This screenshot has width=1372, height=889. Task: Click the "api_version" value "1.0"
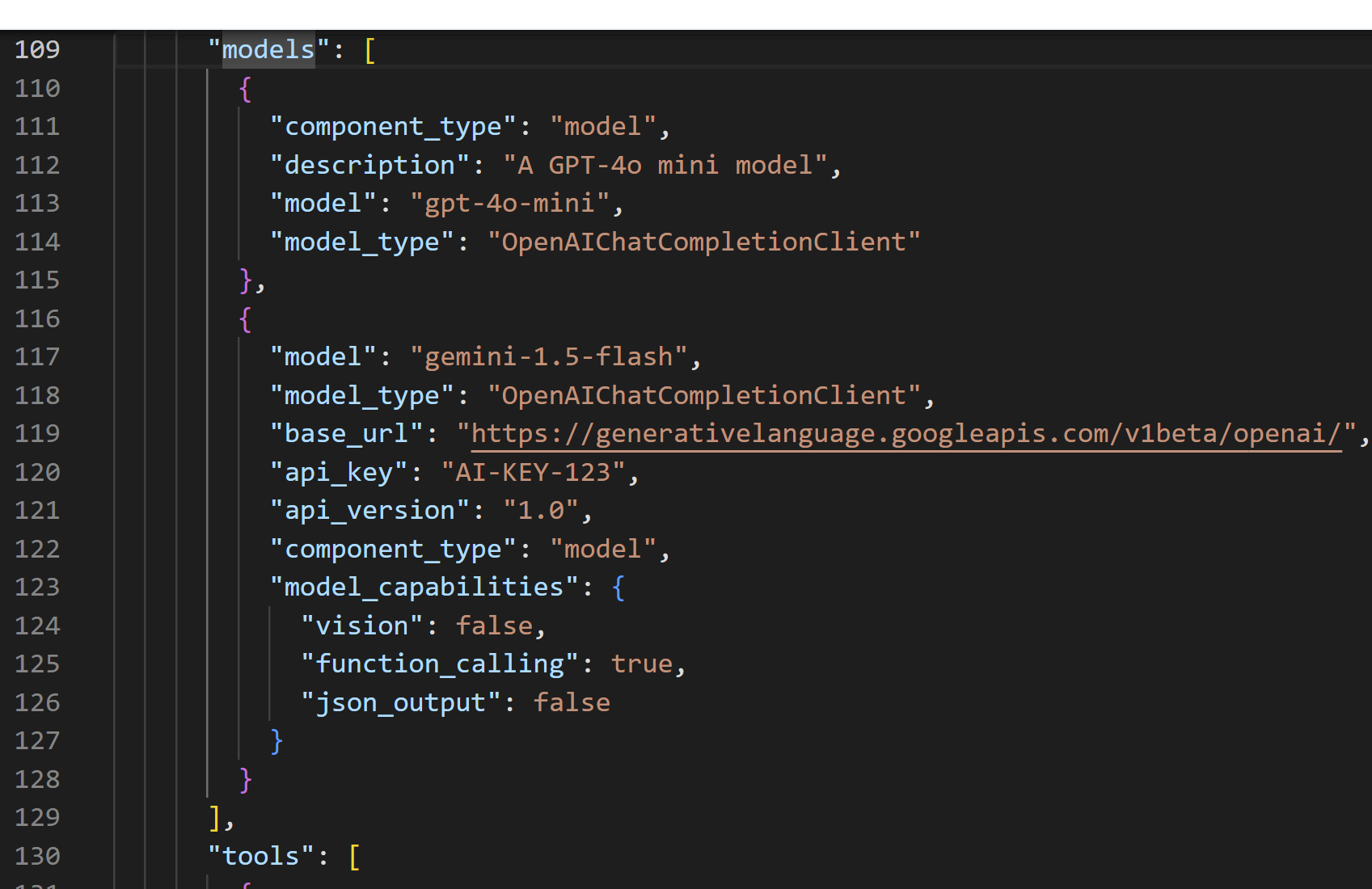540,509
